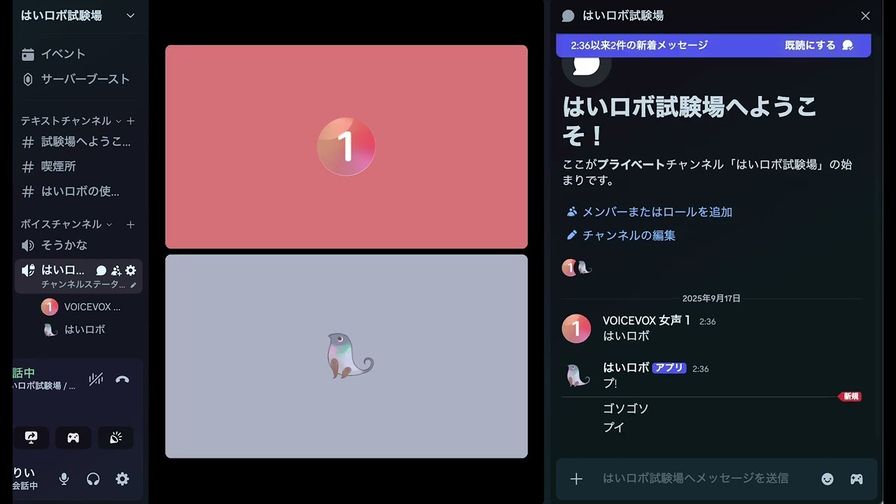The image size is (896, 504).
Task: Disconnect from voice call with hang-up icon
Action: pos(122,380)
